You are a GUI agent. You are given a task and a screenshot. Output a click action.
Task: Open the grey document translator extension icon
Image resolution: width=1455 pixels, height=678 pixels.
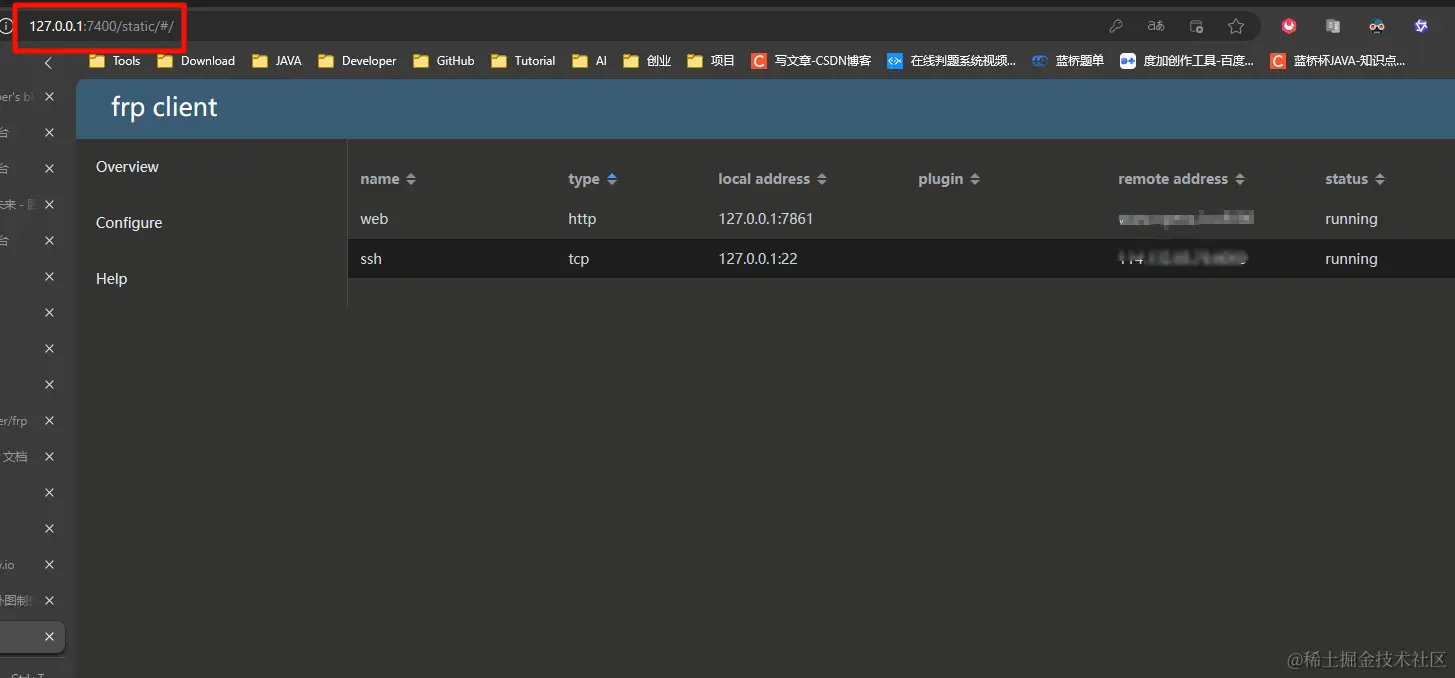[1333, 27]
